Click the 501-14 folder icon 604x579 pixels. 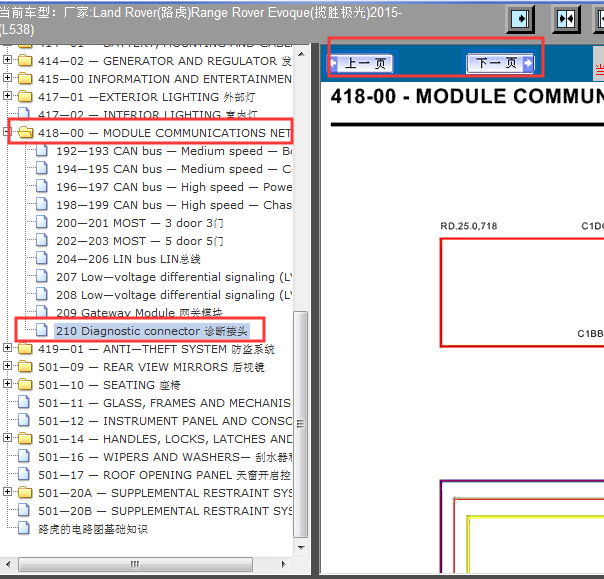coord(25,438)
